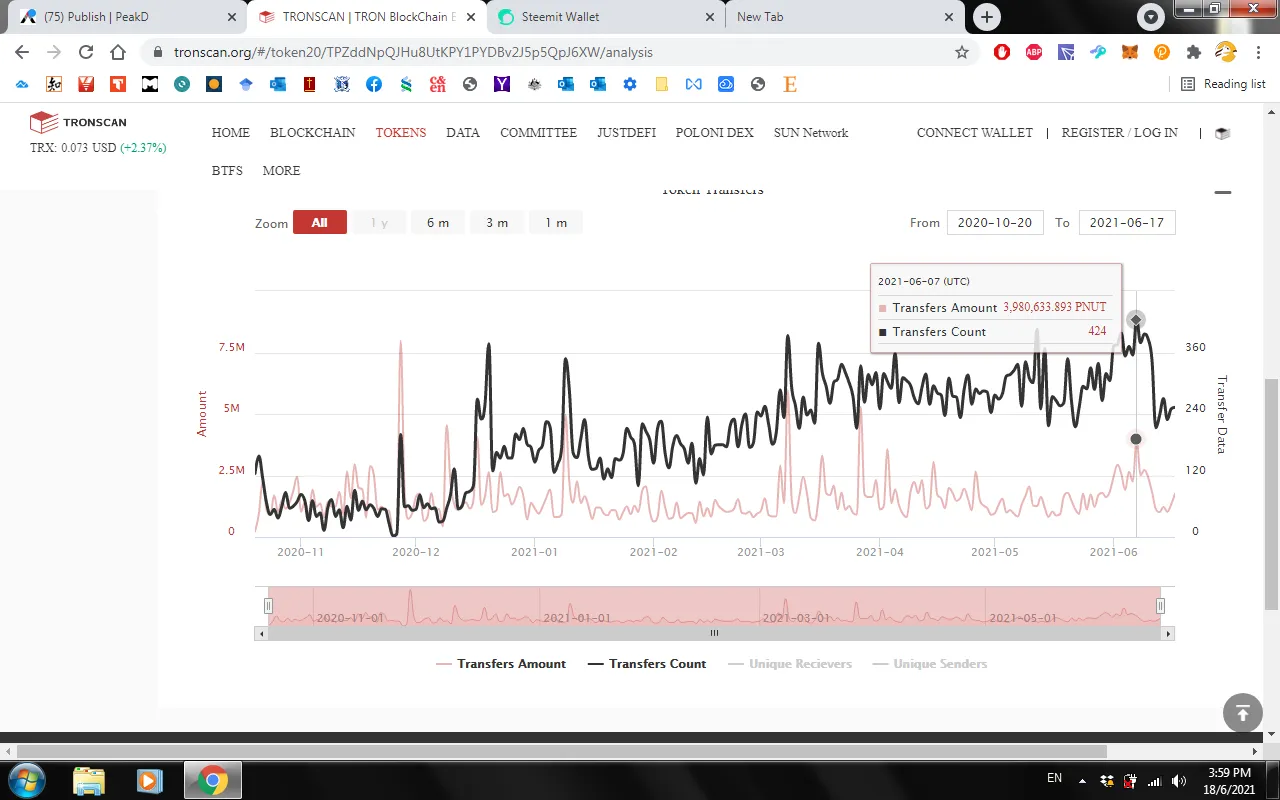Image resolution: width=1280 pixels, height=800 pixels.
Task: Open the blue gear bookmark
Action: [x=630, y=85]
